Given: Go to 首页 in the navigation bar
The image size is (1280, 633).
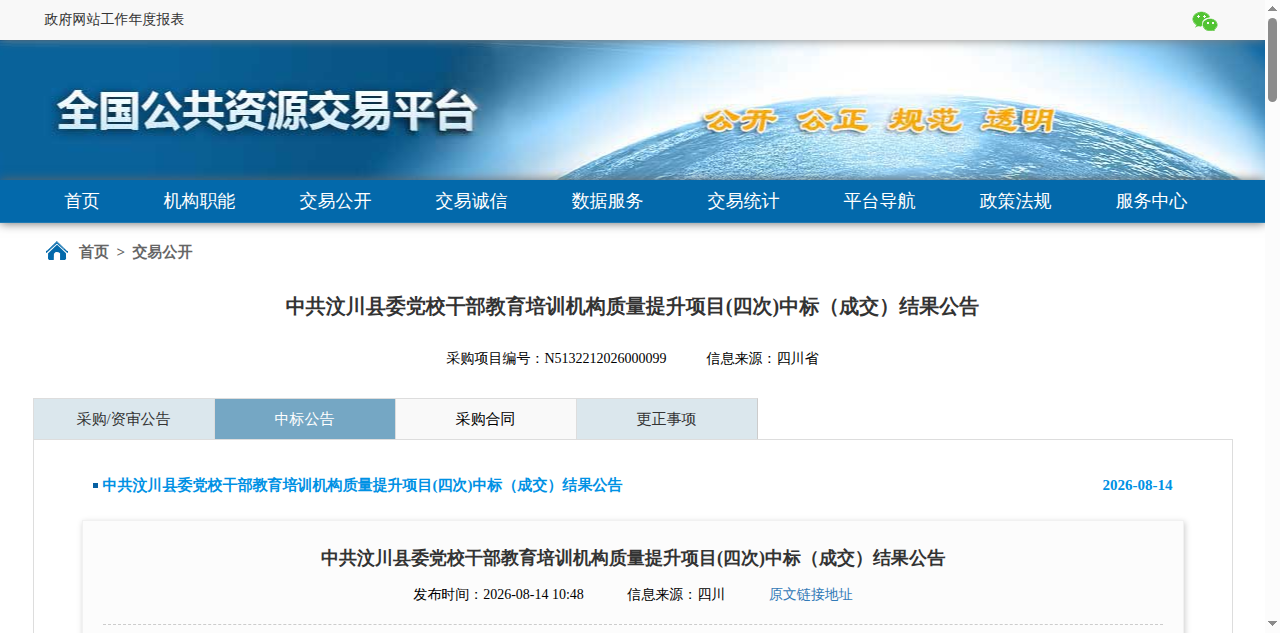Looking at the screenshot, I should point(82,201).
